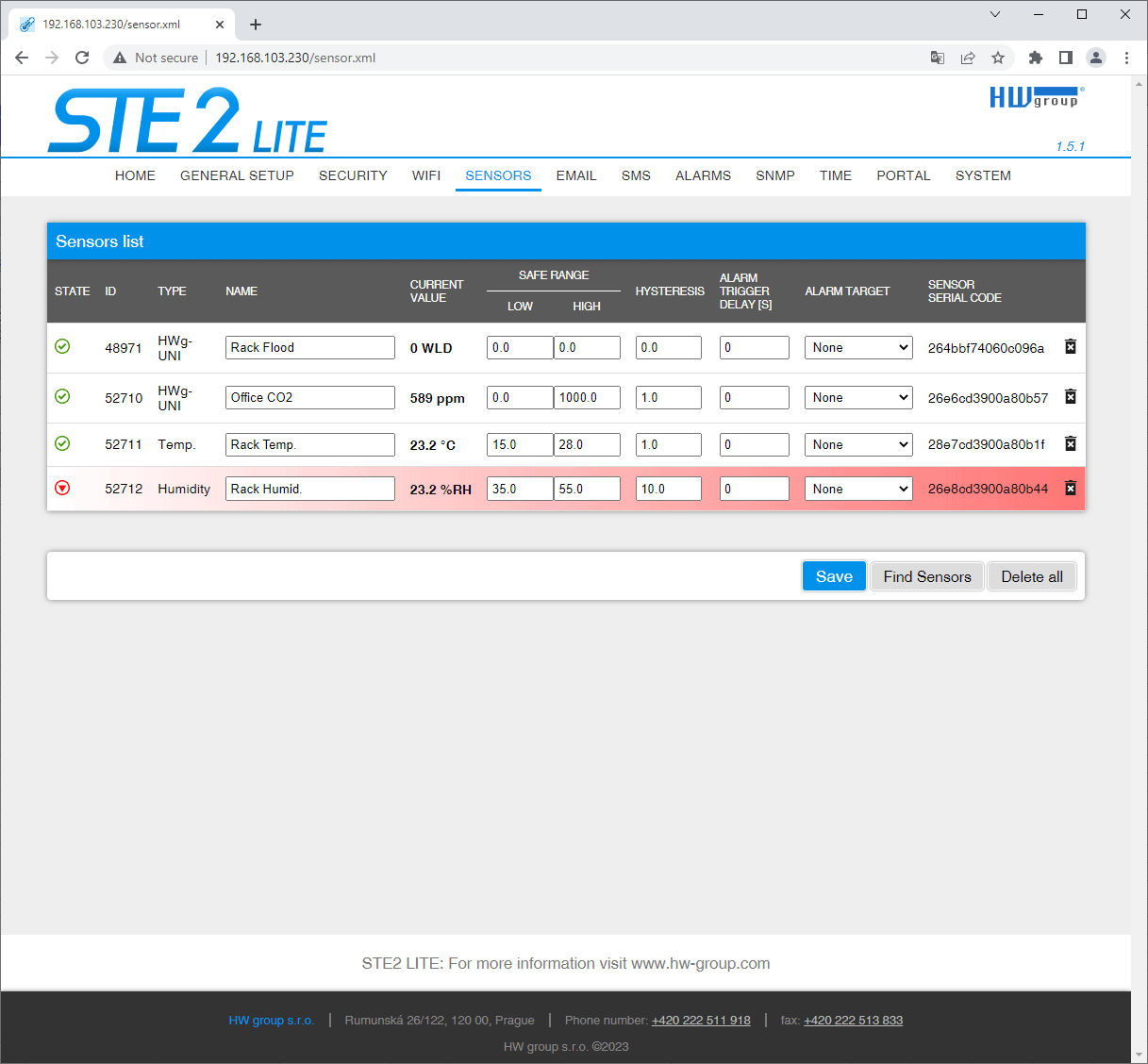Choose Alarm Target for Rack Humid. sensor

click(857, 490)
